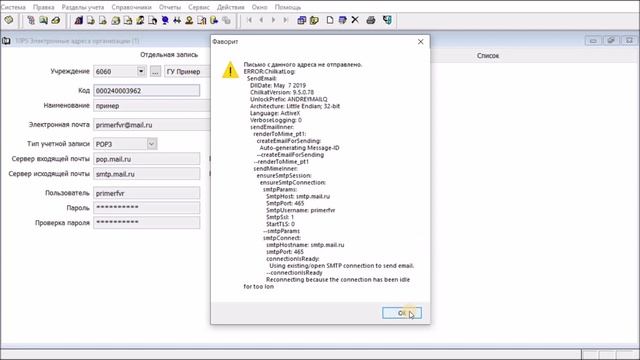Click the binoculars search toolbar icon
The height and width of the screenshot is (360, 640).
coord(177,20)
